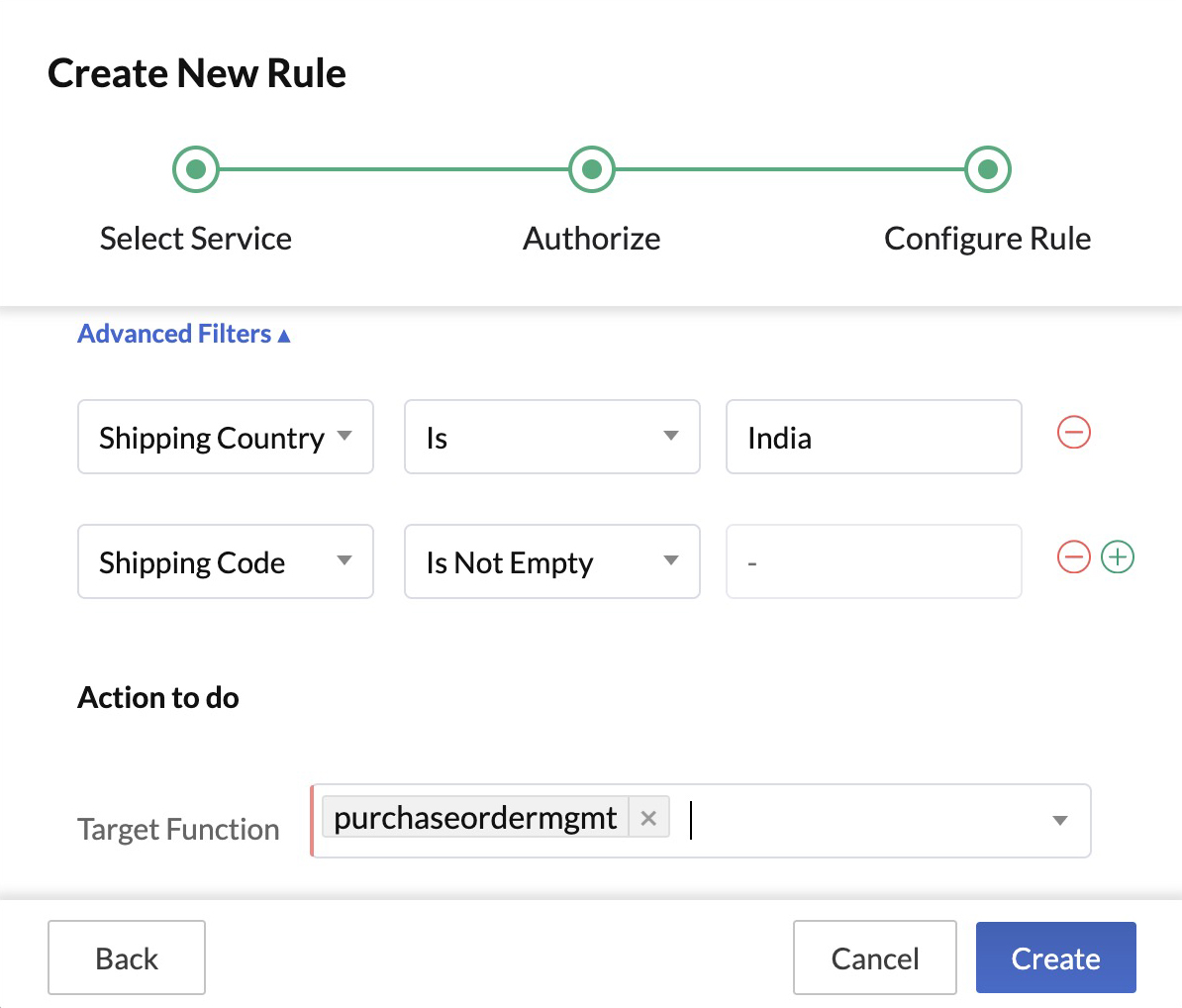
Task: Click the Configure Rule step circle
Action: point(987,168)
